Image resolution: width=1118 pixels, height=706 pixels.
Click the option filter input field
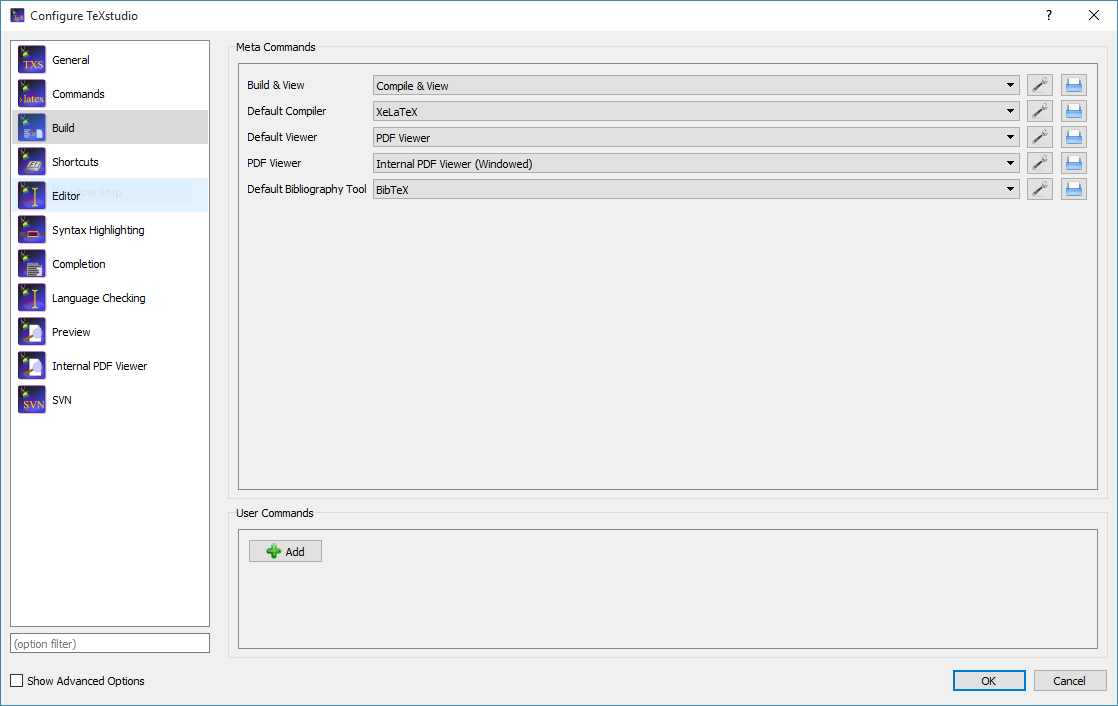pyautogui.click(x=110, y=643)
